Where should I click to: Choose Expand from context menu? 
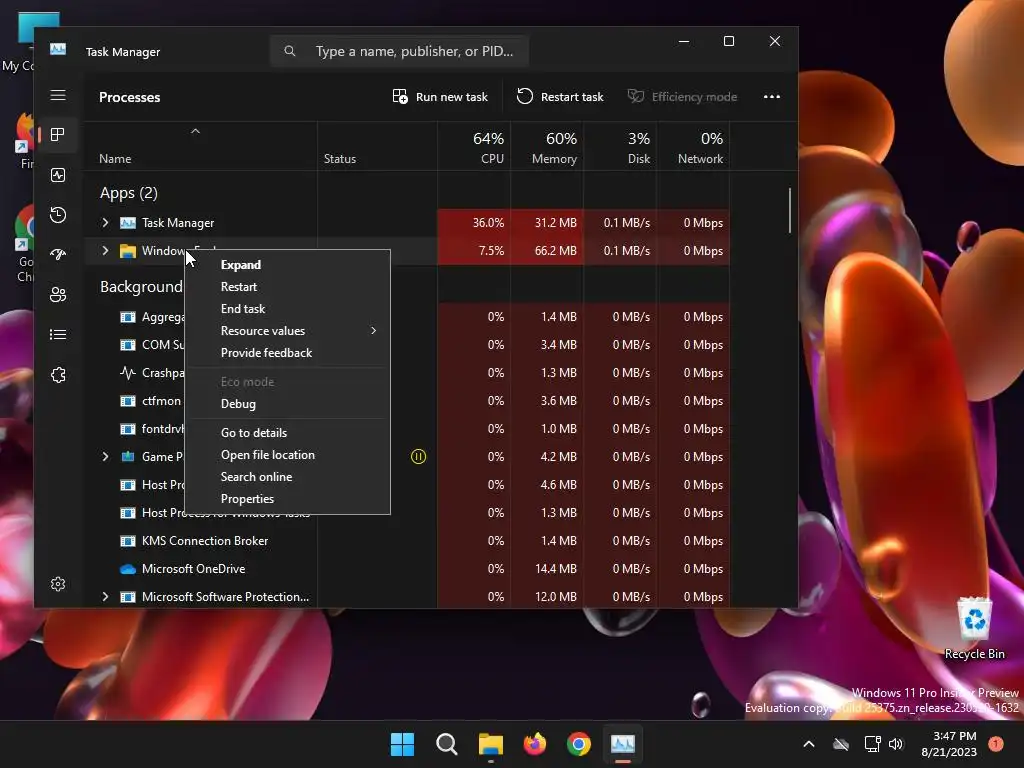[x=287, y=265]
